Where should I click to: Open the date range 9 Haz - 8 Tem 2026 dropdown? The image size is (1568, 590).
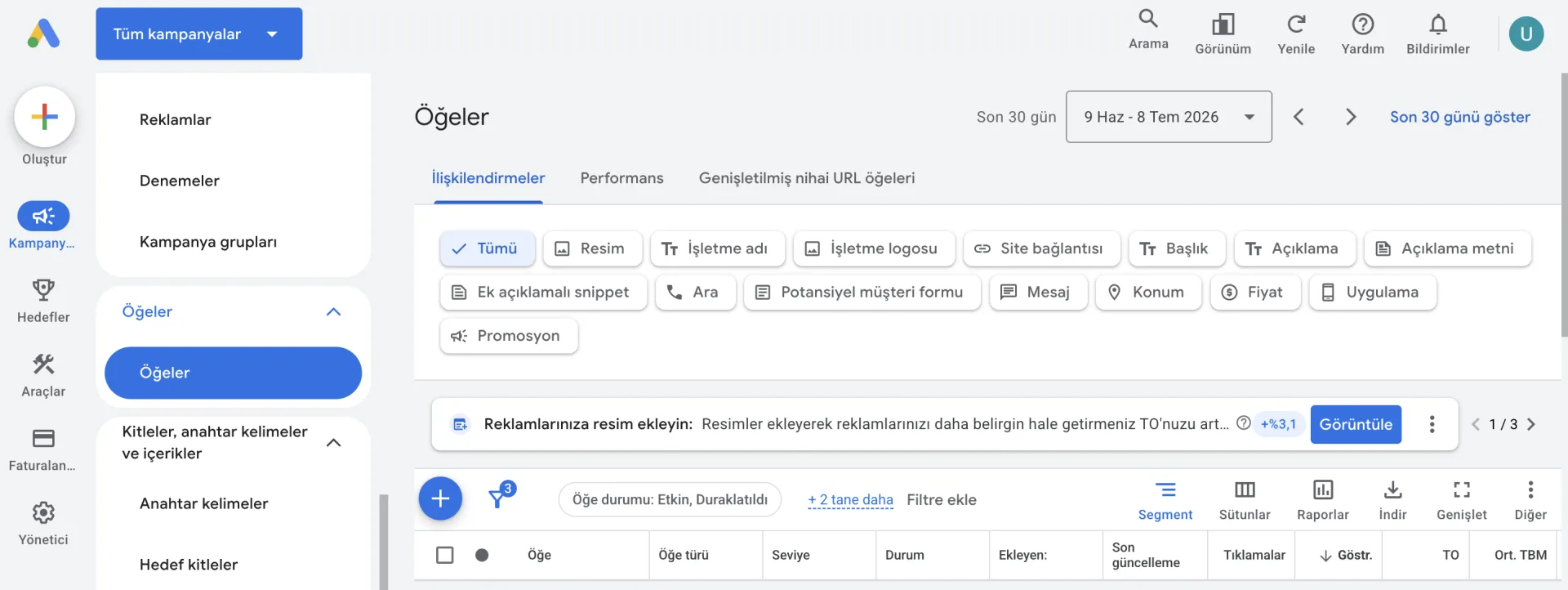1169,117
